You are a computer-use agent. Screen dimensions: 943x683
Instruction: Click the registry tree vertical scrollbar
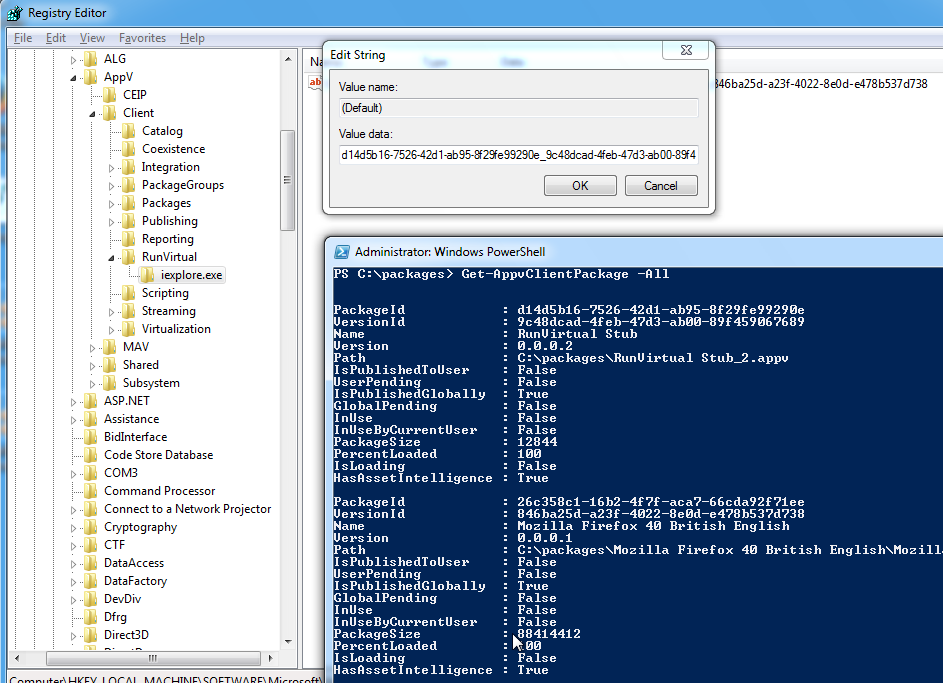(x=288, y=180)
